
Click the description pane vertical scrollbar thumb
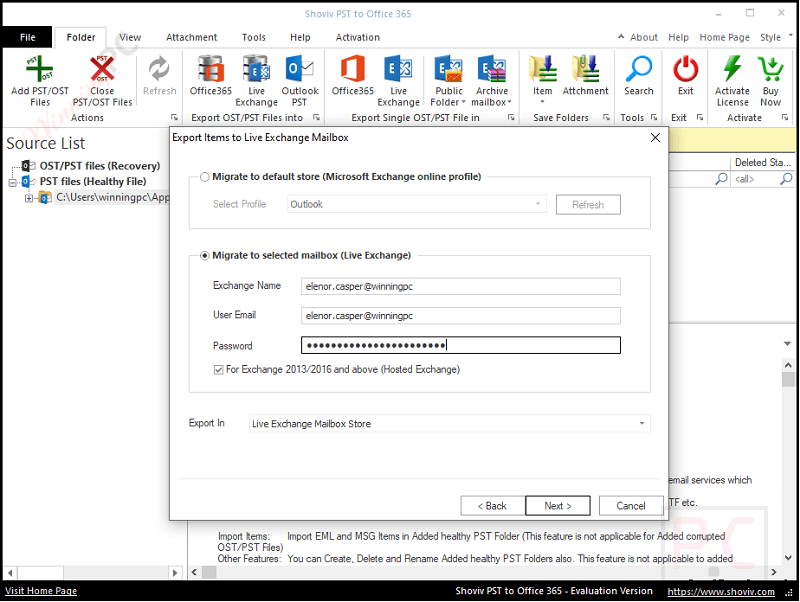click(788, 380)
